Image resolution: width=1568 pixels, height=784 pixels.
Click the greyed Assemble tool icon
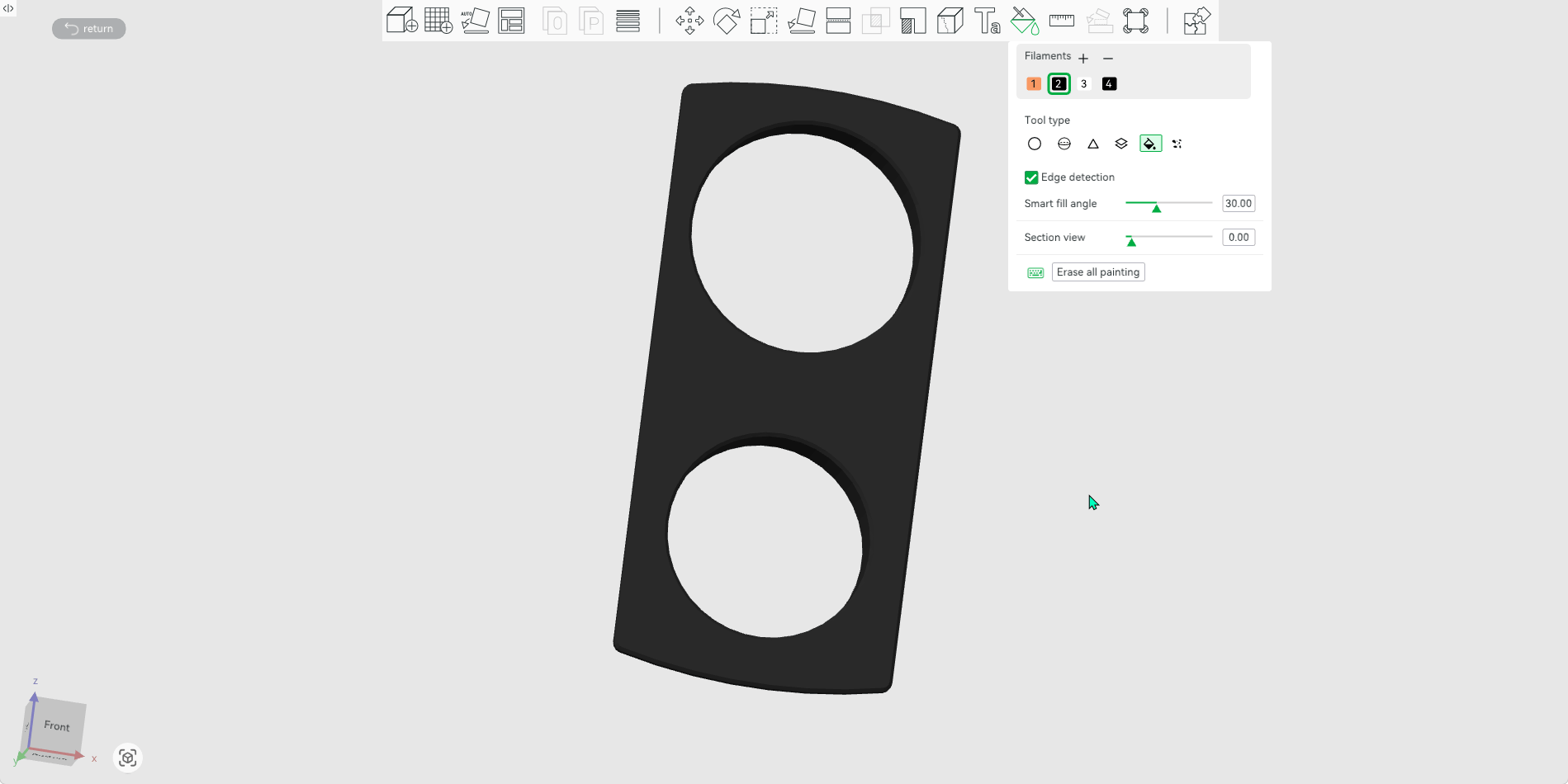pyautogui.click(x=1099, y=21)
